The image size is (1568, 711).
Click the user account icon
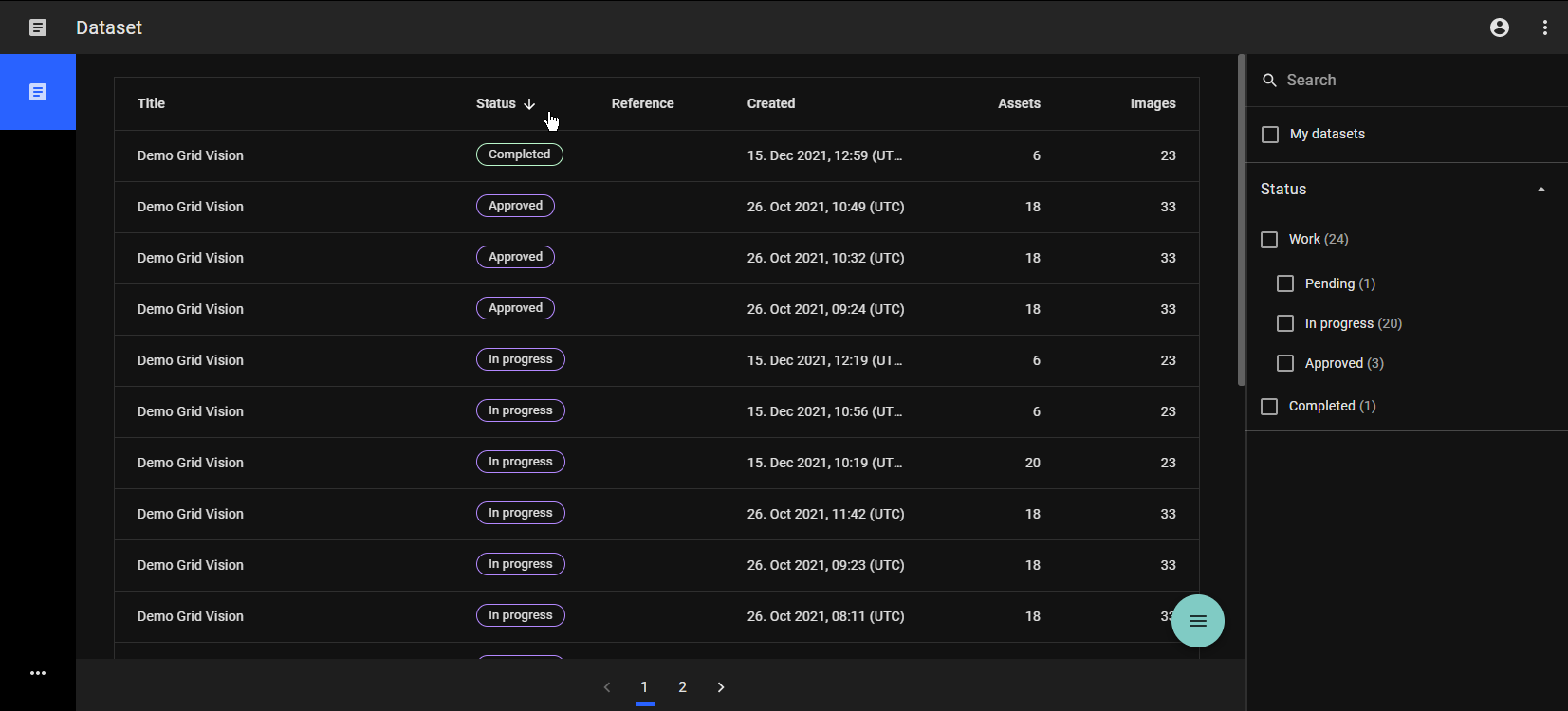(x=1499, y=27)
